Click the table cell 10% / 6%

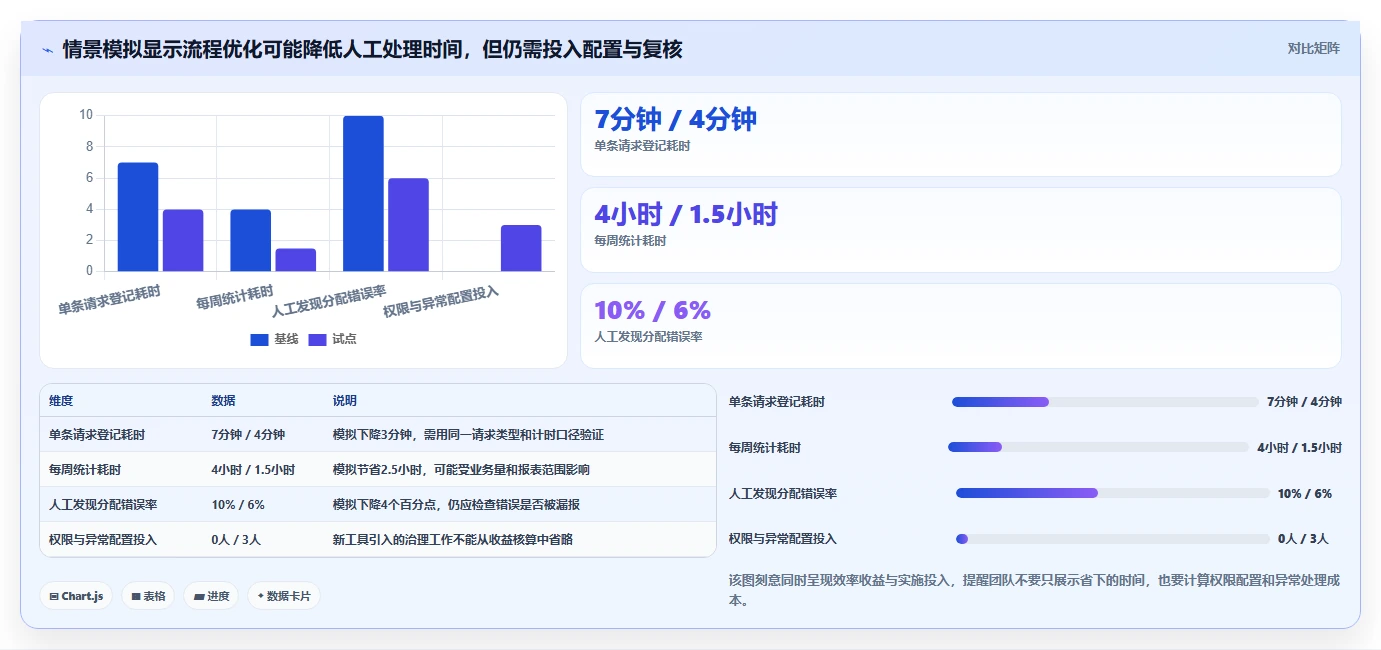click(x=238, y=505)
